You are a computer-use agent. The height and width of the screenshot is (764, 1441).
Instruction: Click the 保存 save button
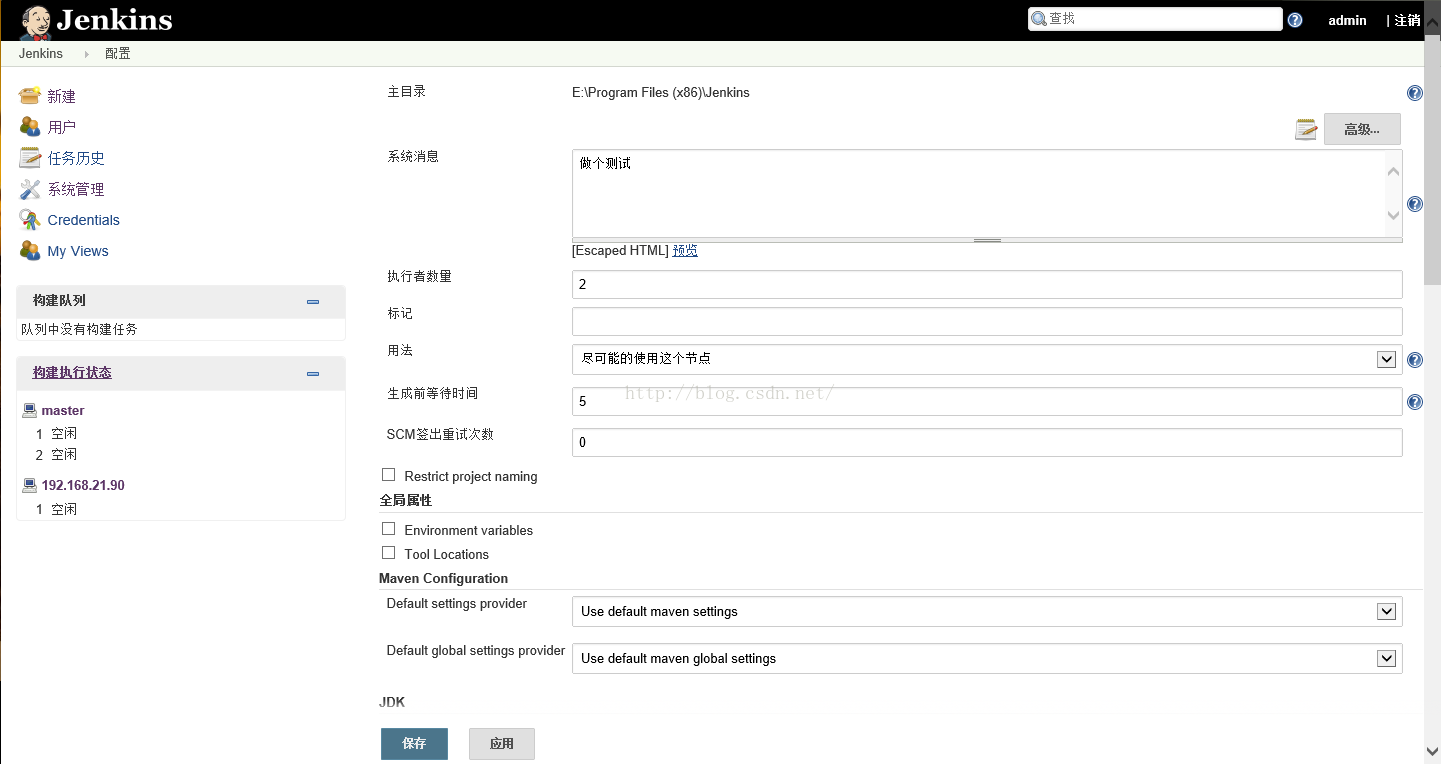tap(414, 744)
